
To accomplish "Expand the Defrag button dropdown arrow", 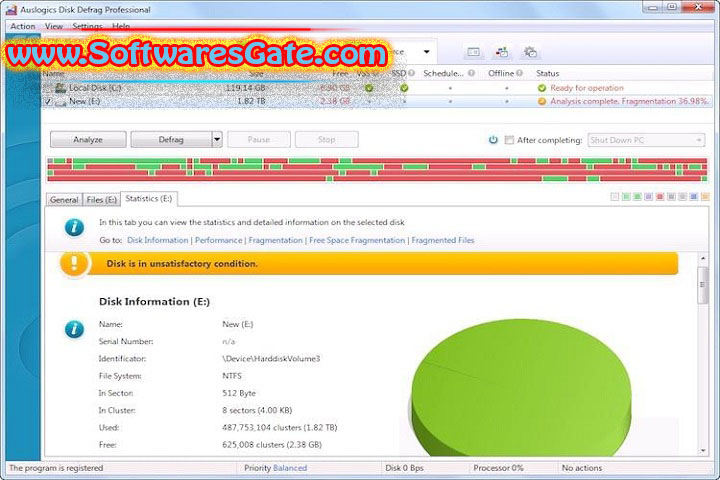I will pyautogui.click(x=217, y=139).
